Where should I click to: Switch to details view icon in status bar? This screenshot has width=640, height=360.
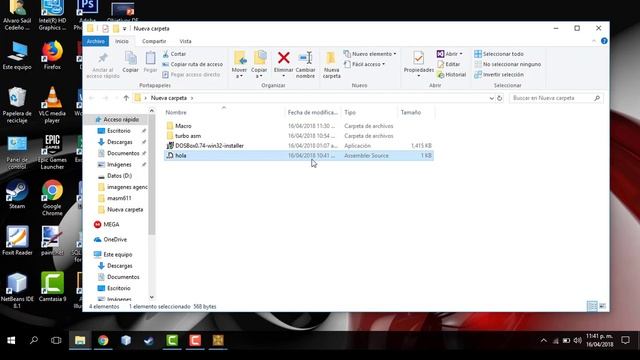click(x=592, y=306)
